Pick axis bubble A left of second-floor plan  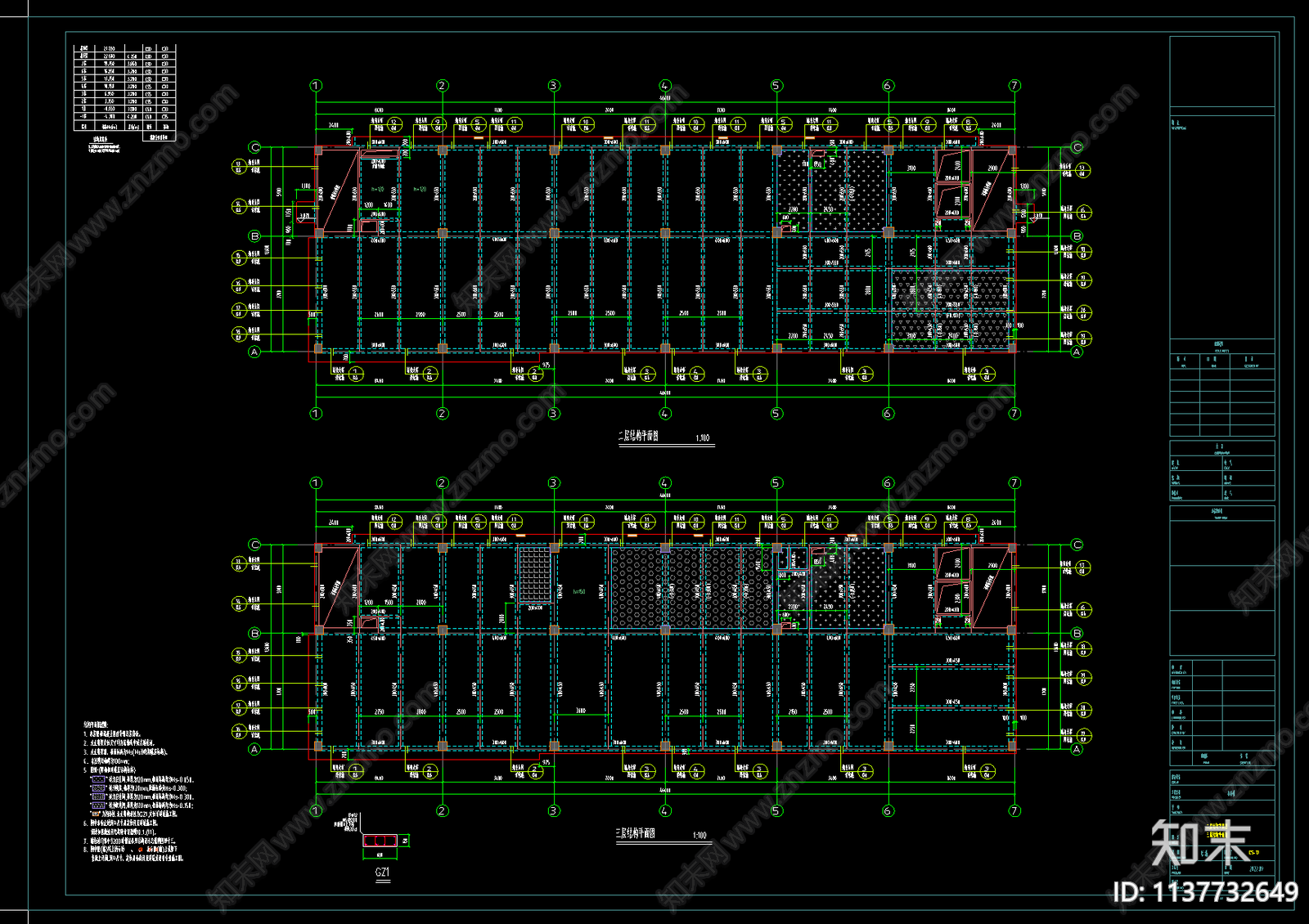254,352
